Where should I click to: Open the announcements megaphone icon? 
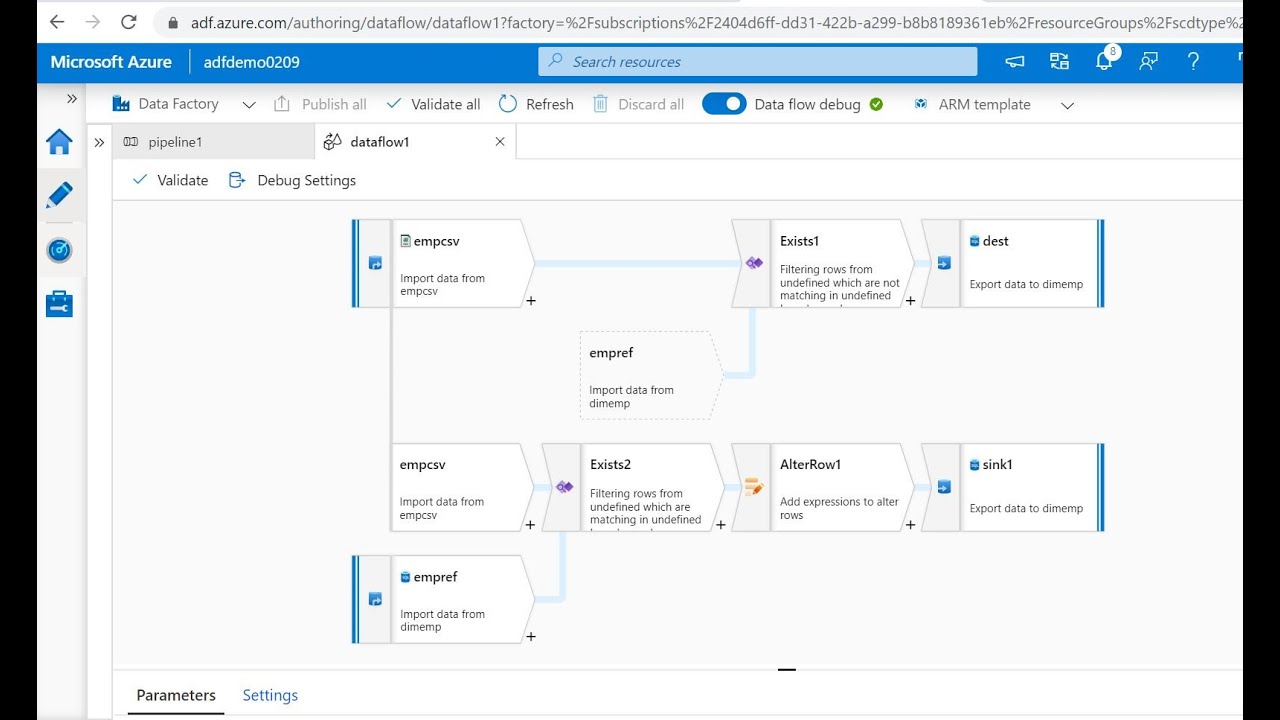1015,61
